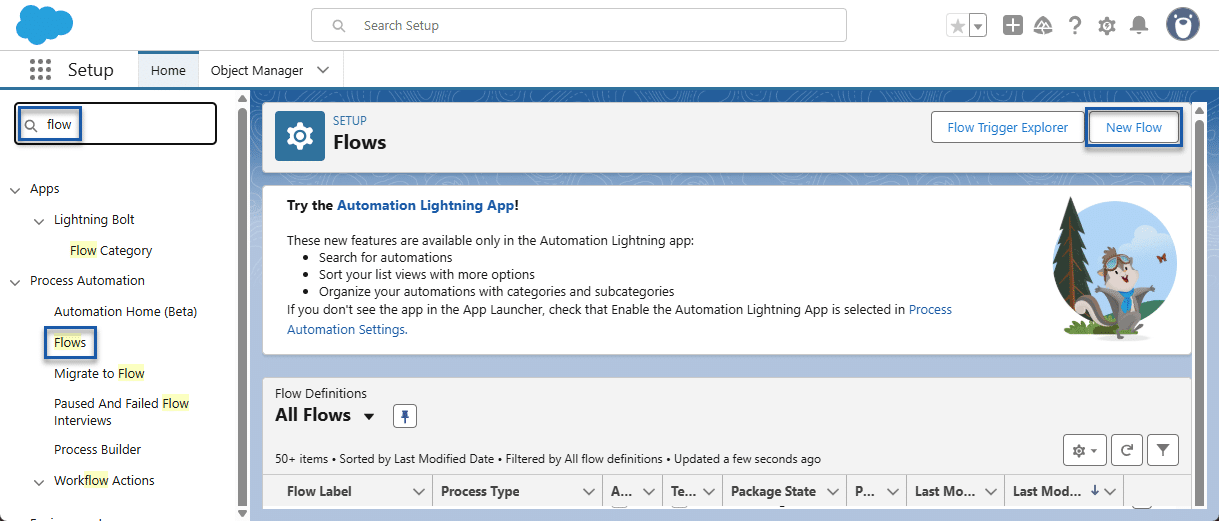
Task: Open the user profile avatar
Action: [1183, 25]
